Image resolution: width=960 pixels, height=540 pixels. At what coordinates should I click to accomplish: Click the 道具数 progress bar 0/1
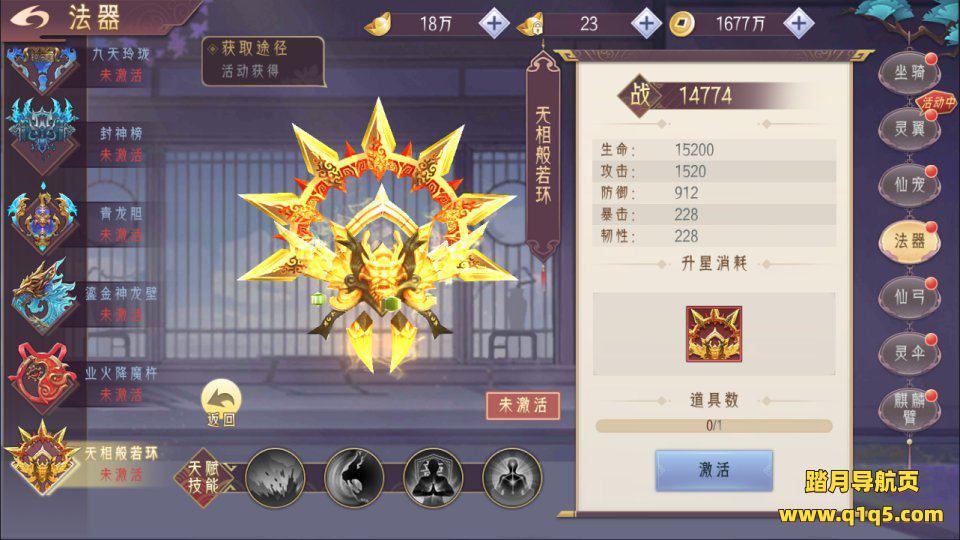pos(714,426)
